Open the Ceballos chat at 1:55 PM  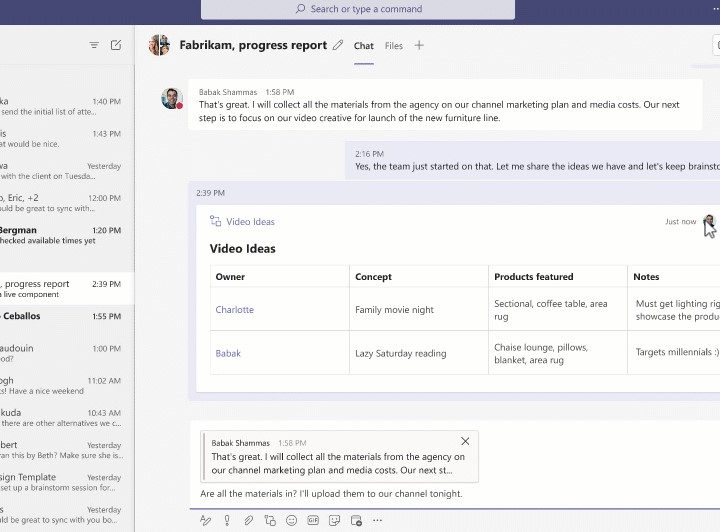[x=67, y=320]
